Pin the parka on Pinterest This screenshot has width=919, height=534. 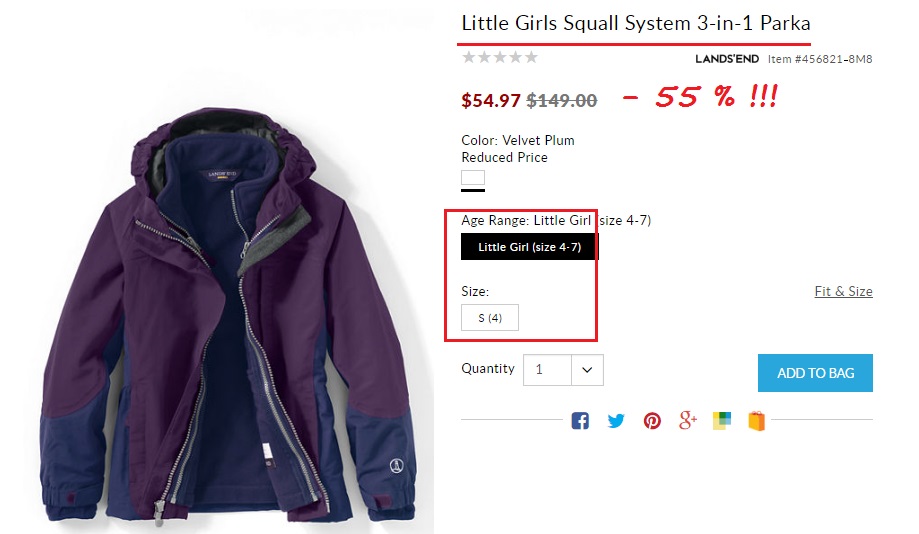[x=652, y=421]
